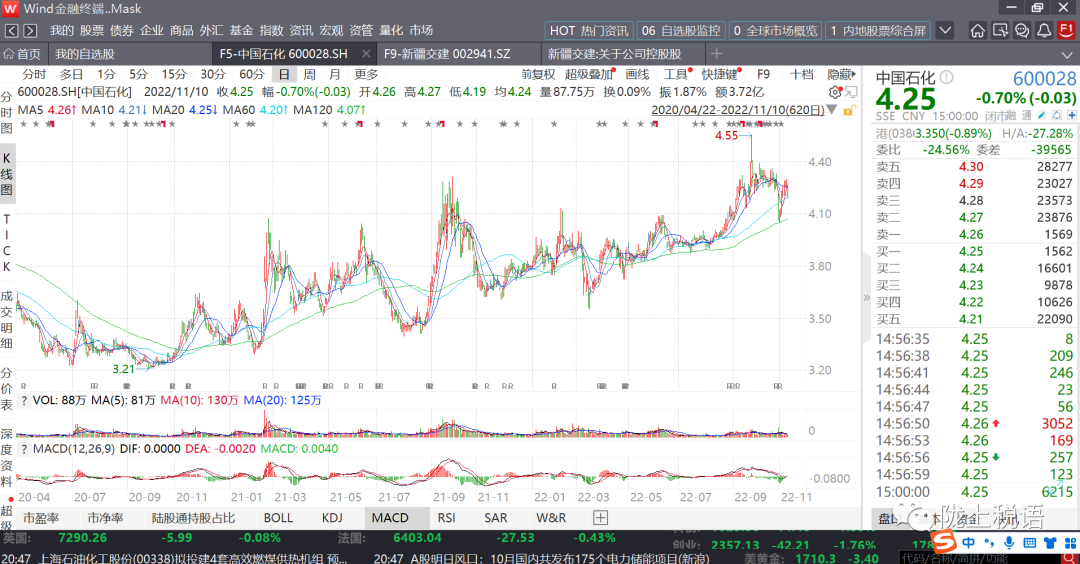
Task: Open the 宏观 menu
Action: (x=331, y=30)
